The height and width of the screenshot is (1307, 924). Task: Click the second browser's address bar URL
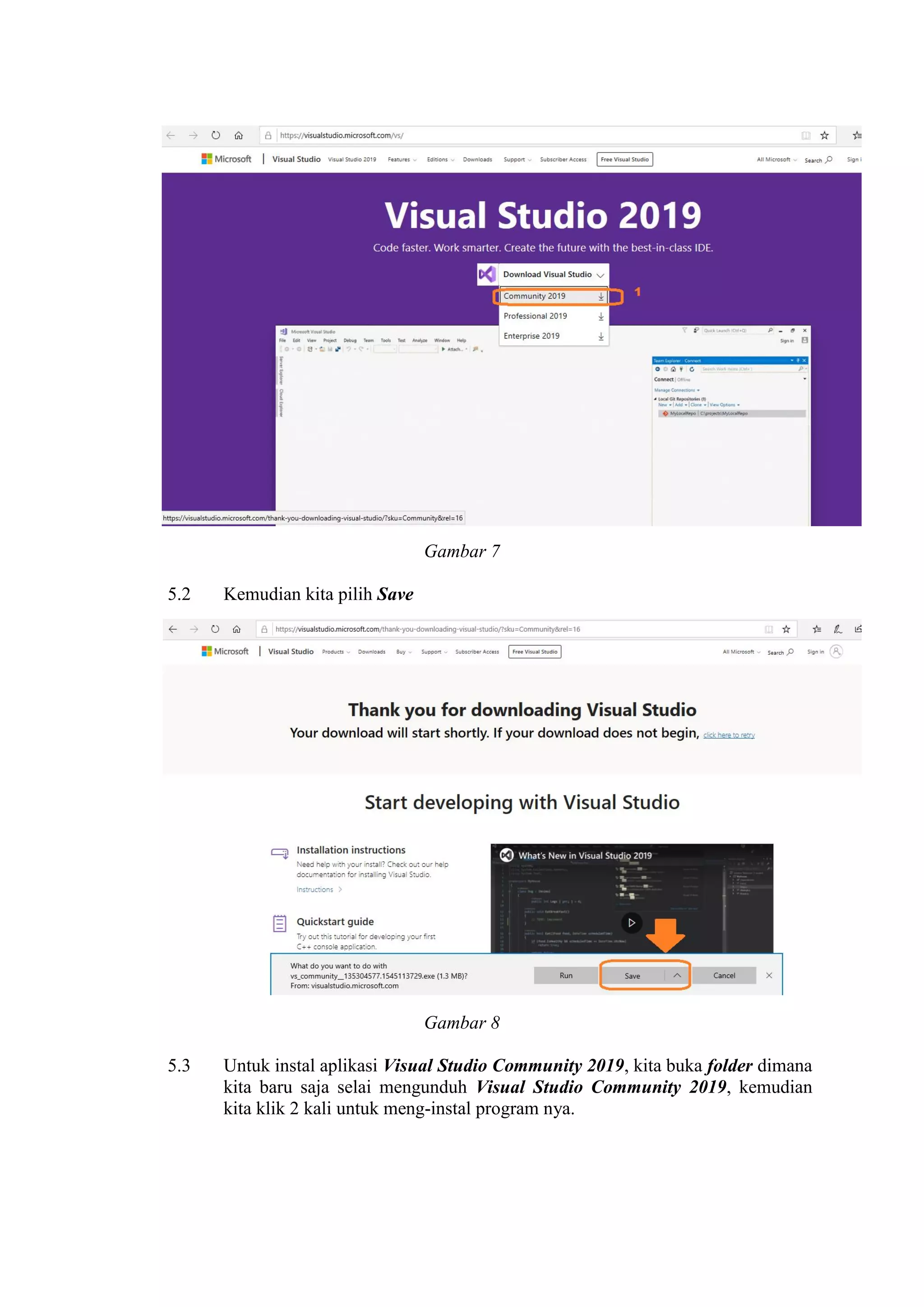428,629
